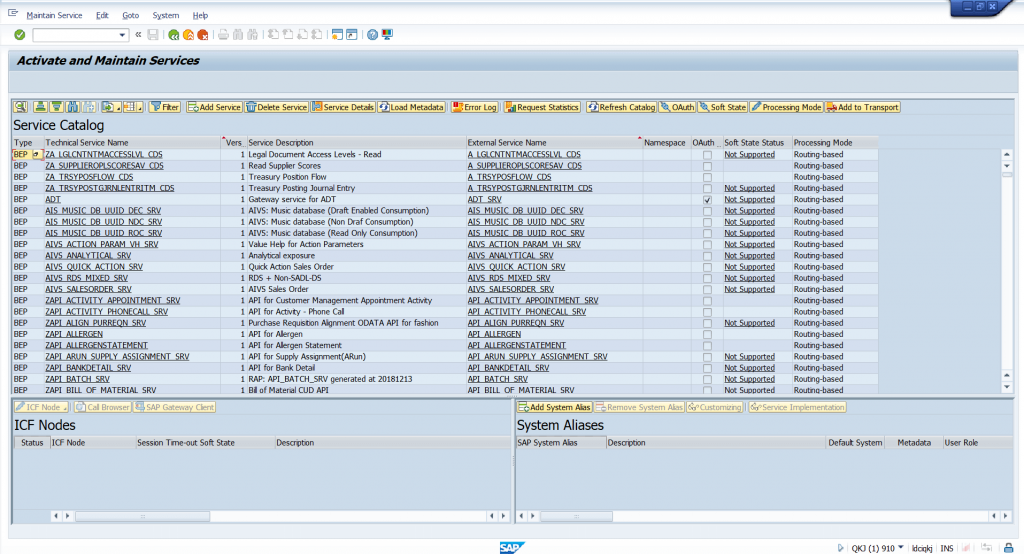Viewport: 1024px width, 554px height.
Task: Click the Sort Descending icon
Action: click(56, 107)
